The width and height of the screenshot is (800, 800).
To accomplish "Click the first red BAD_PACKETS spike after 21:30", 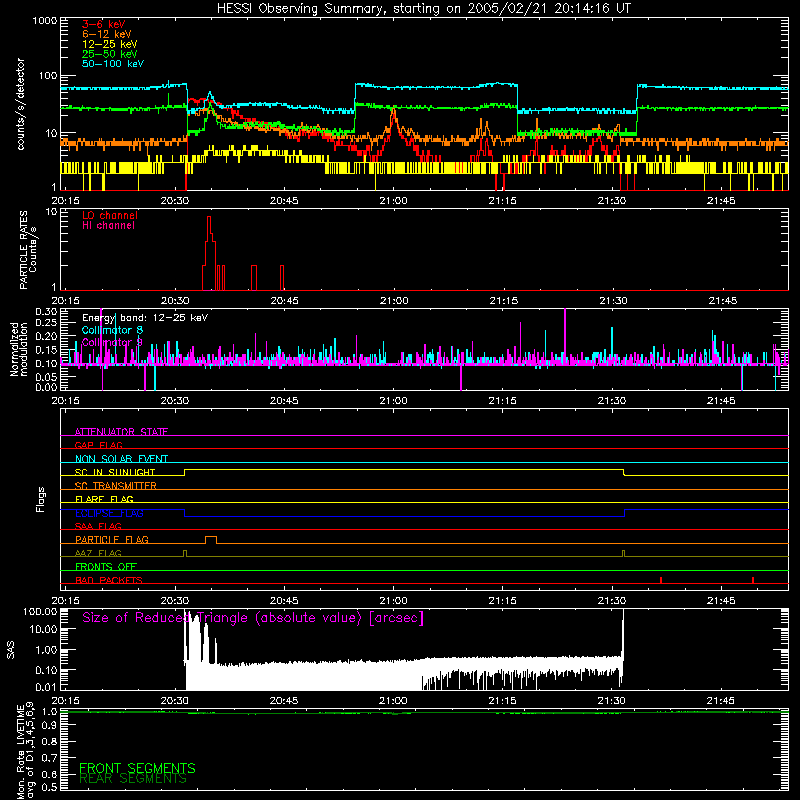I will coord(661,580).
